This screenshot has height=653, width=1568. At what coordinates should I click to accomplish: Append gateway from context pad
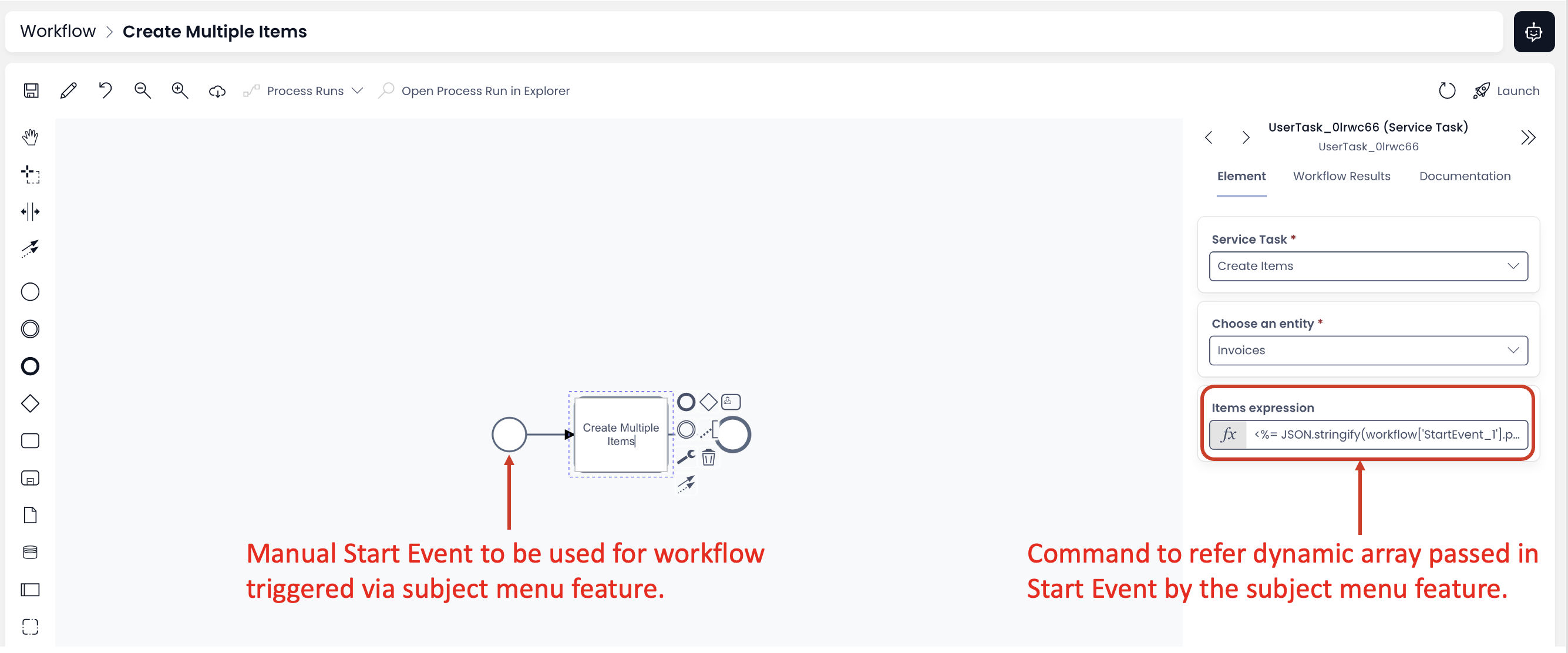(708, 402)
